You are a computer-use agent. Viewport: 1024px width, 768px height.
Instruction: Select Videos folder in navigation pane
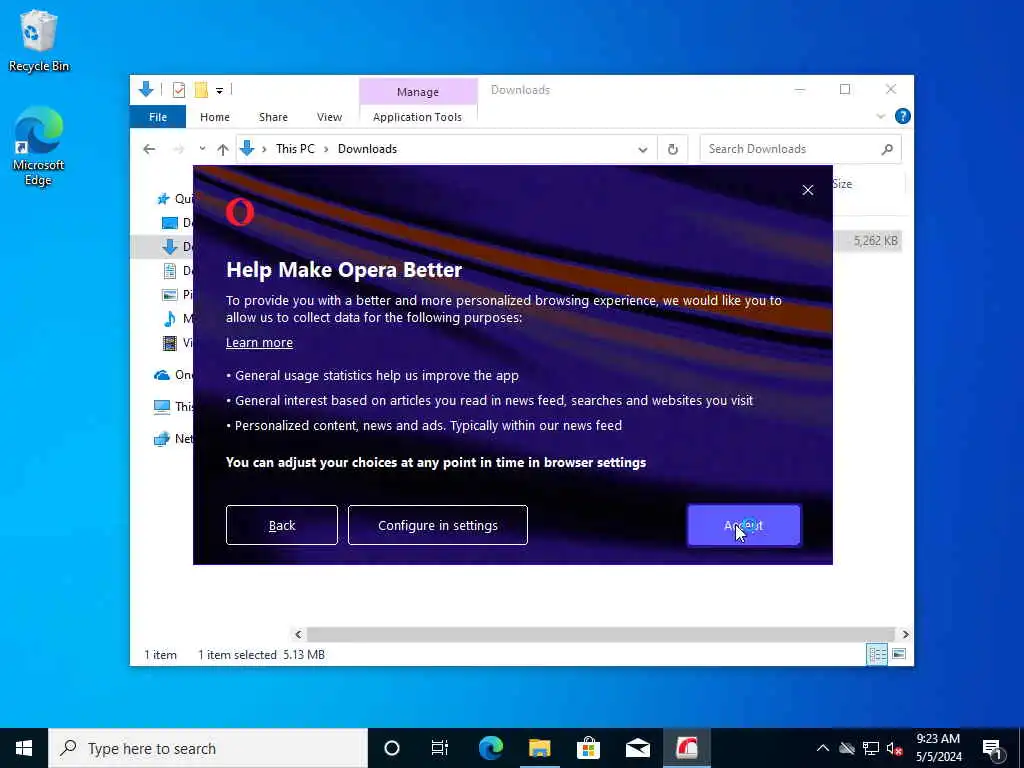point(177,343)
